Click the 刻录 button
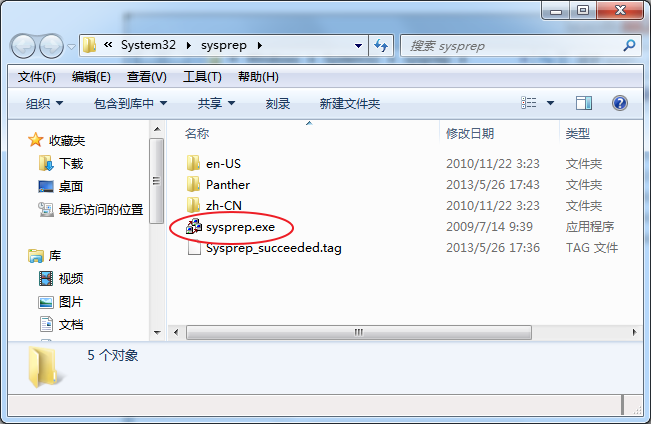651x424 pixels. point(278,103)
